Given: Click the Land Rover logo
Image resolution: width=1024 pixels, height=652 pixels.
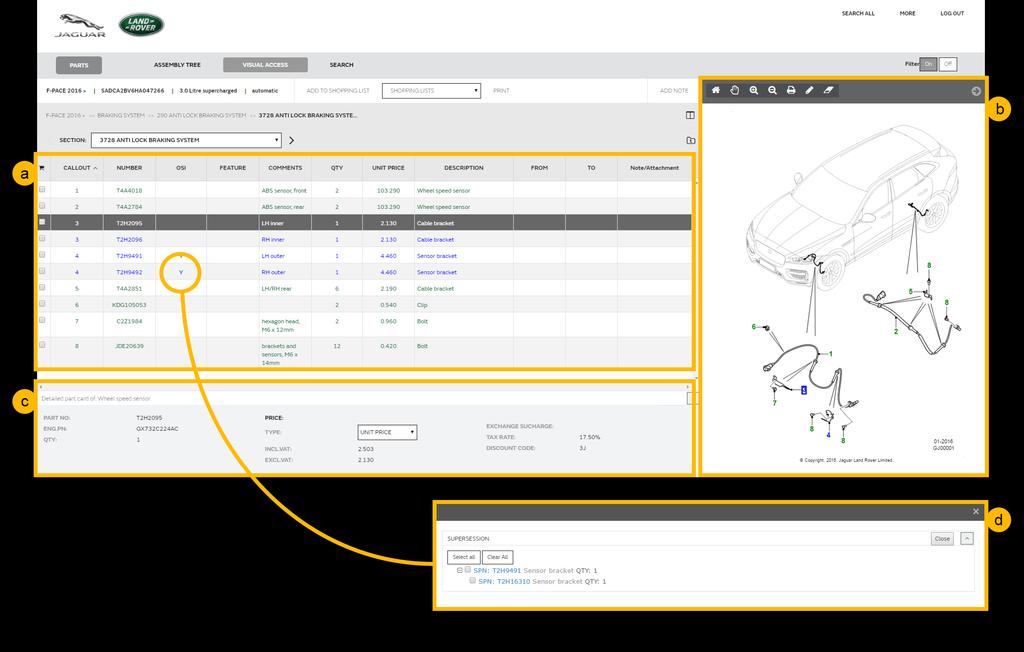Looking at the screenshot, I should [141, 25].
